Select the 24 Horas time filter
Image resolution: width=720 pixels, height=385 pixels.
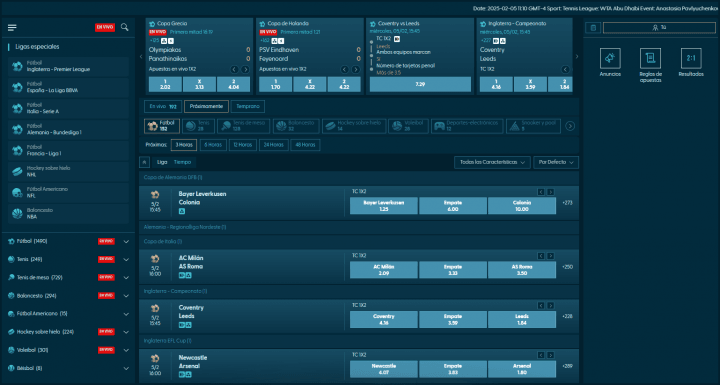pos(273,145)
